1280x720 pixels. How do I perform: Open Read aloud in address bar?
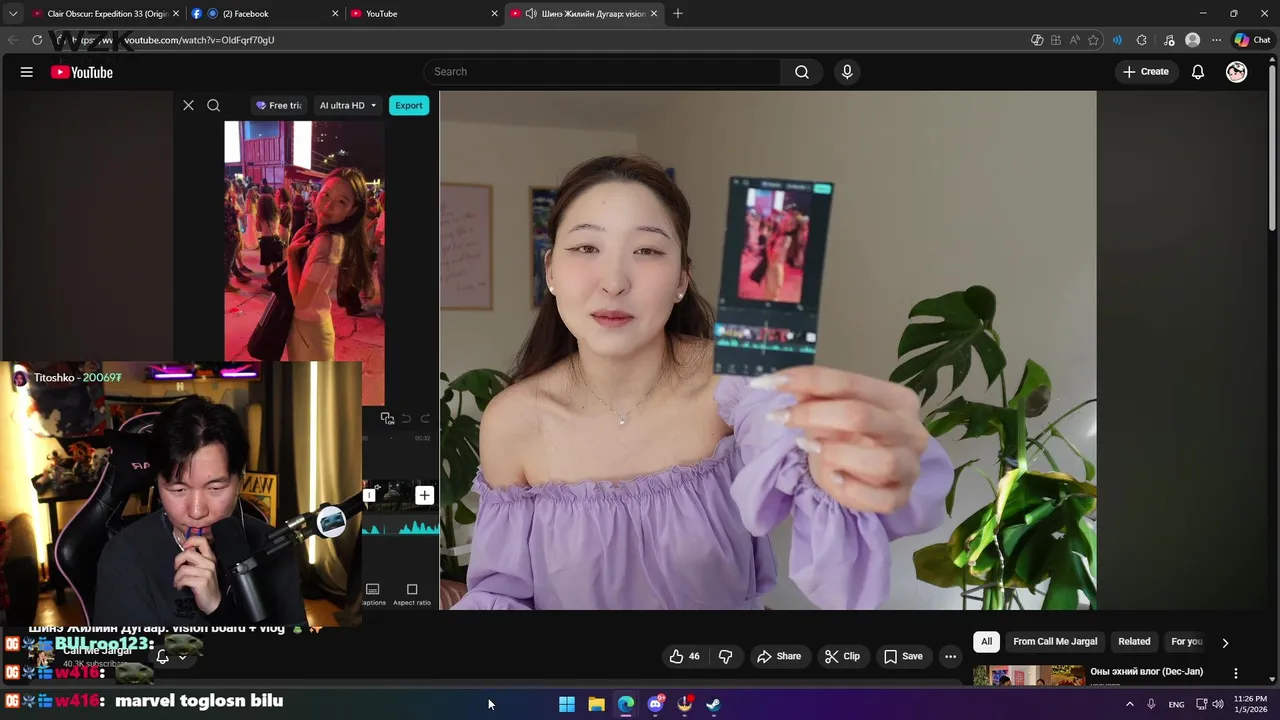pyautogui.click(x=1074, y=40)
